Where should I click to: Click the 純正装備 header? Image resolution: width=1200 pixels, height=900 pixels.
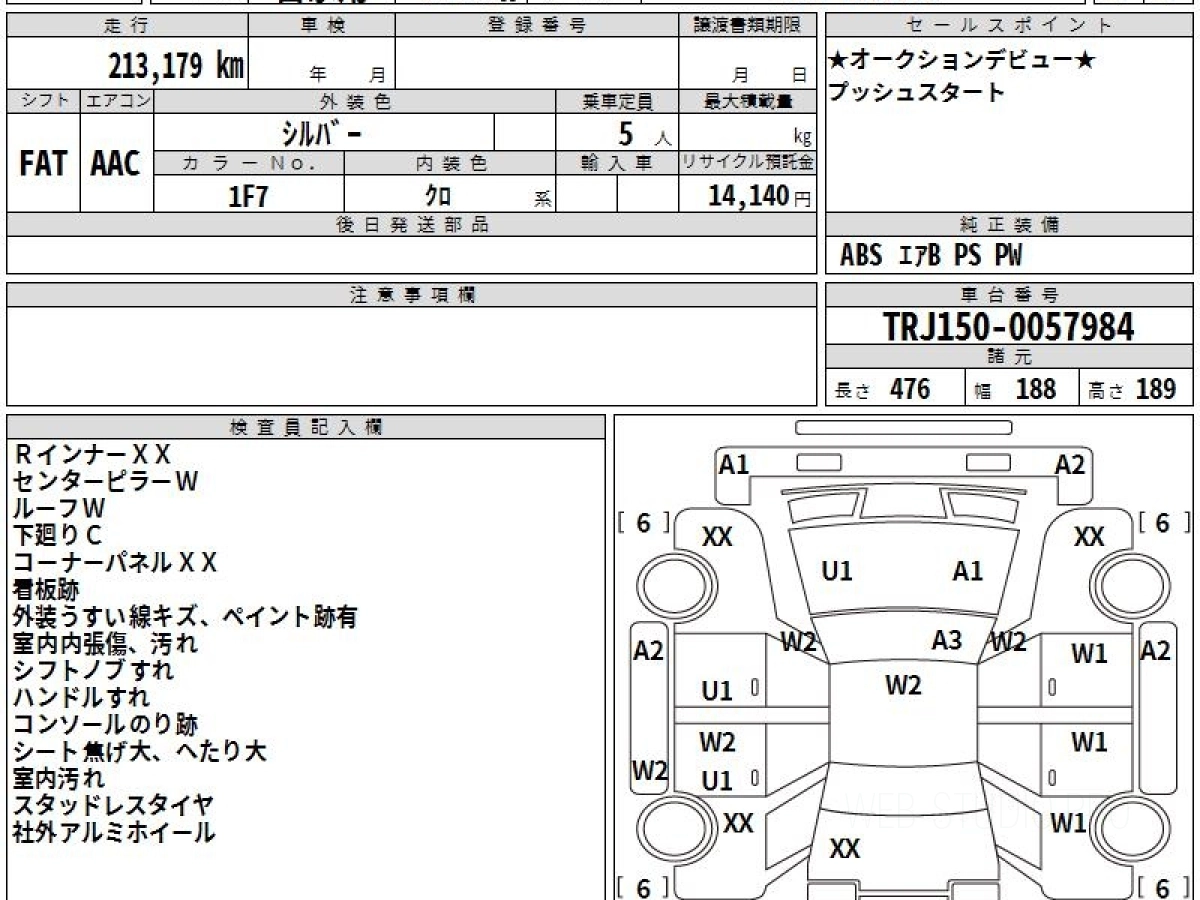click(x=1010, y=225)
